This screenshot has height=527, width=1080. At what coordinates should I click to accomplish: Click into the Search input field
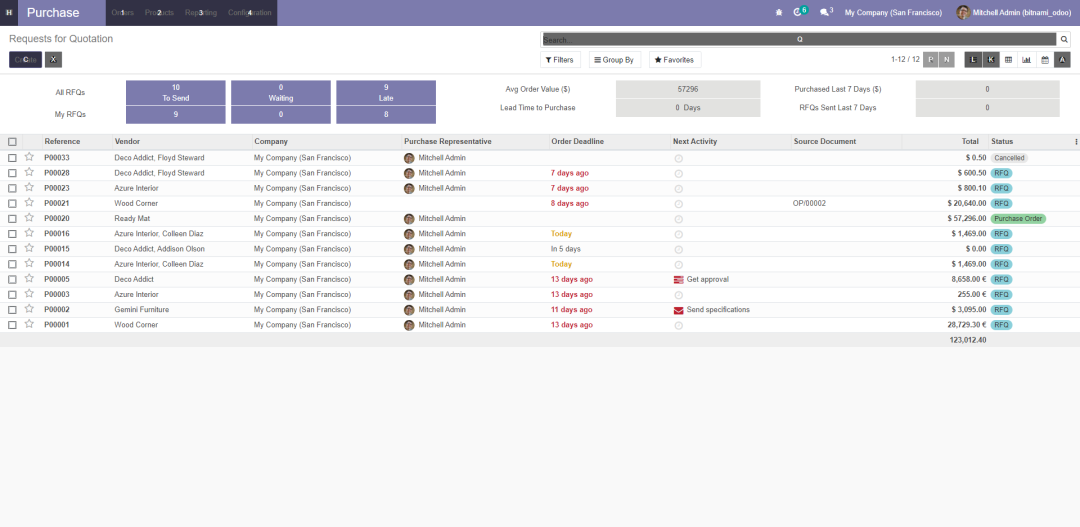coord(799,40)
